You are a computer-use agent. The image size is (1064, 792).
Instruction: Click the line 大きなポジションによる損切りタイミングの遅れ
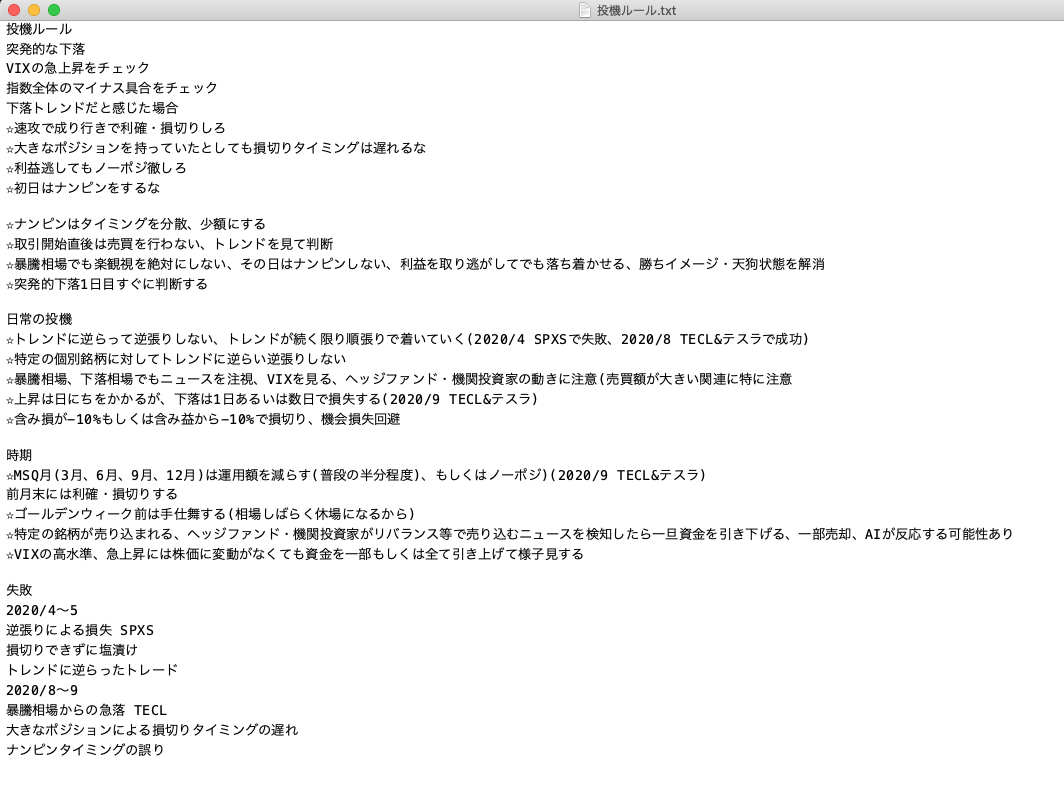pos(152,730)
